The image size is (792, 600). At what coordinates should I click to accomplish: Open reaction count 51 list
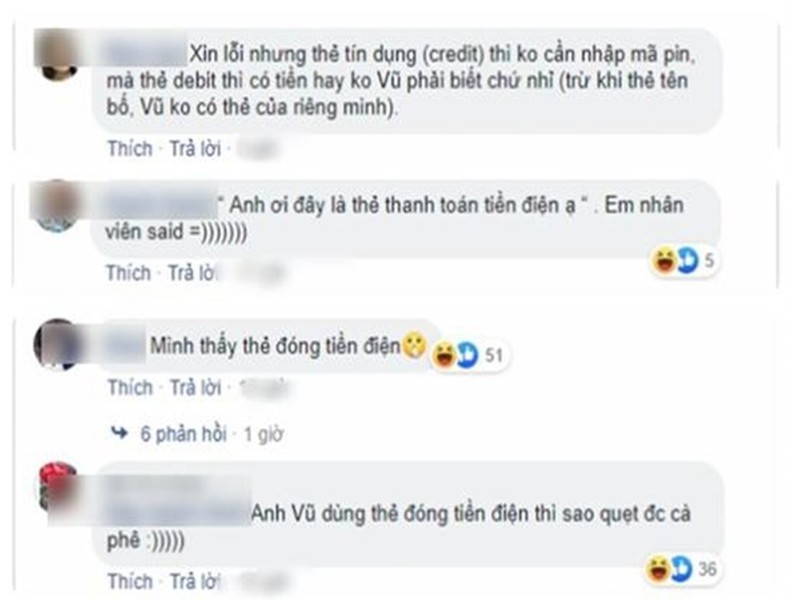pos(493,356)
